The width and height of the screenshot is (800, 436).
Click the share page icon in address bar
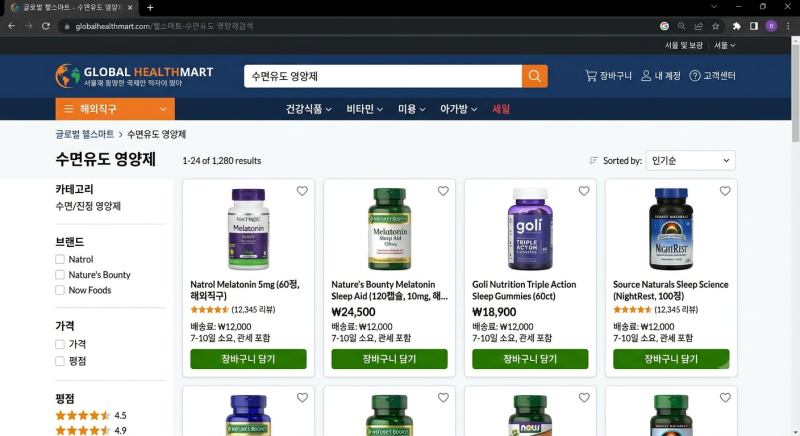698,26
